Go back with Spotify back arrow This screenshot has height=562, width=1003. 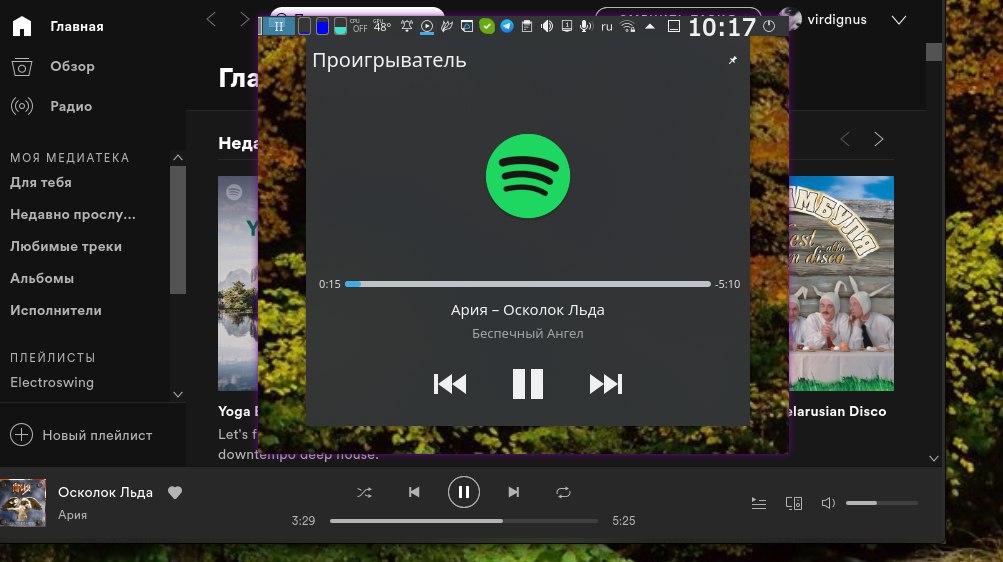211,19
